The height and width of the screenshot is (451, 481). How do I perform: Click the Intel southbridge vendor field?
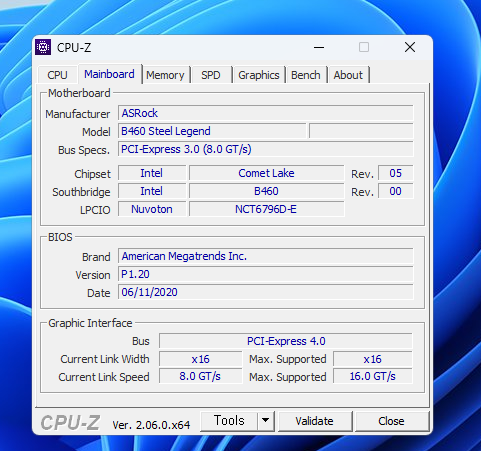tap(152, 191)
